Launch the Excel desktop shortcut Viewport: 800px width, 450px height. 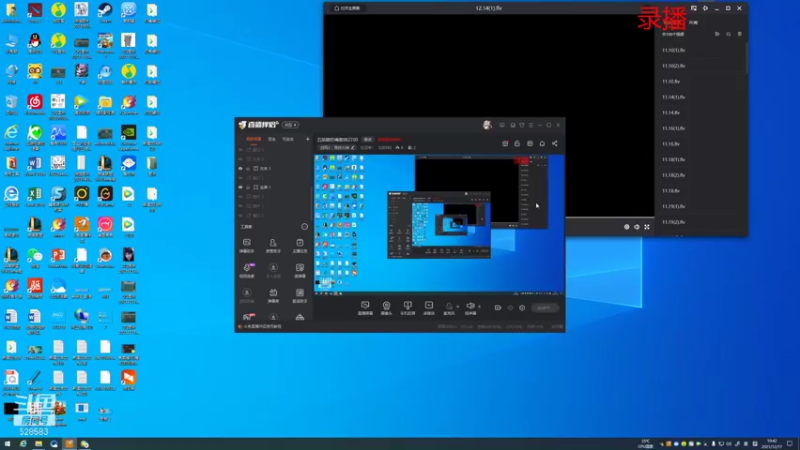[35, 194]
